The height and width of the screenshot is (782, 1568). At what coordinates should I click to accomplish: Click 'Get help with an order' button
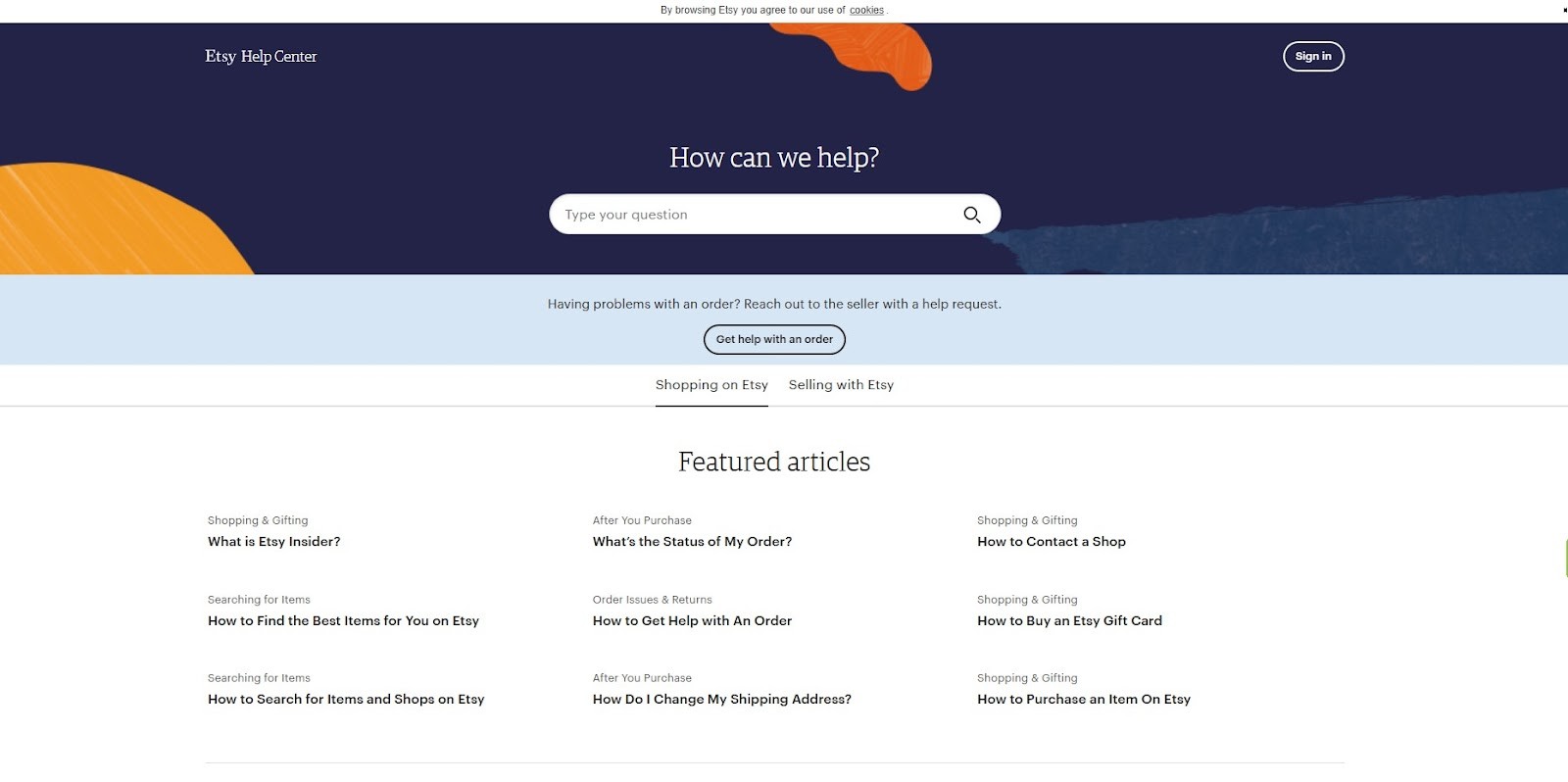coord(774,339)
